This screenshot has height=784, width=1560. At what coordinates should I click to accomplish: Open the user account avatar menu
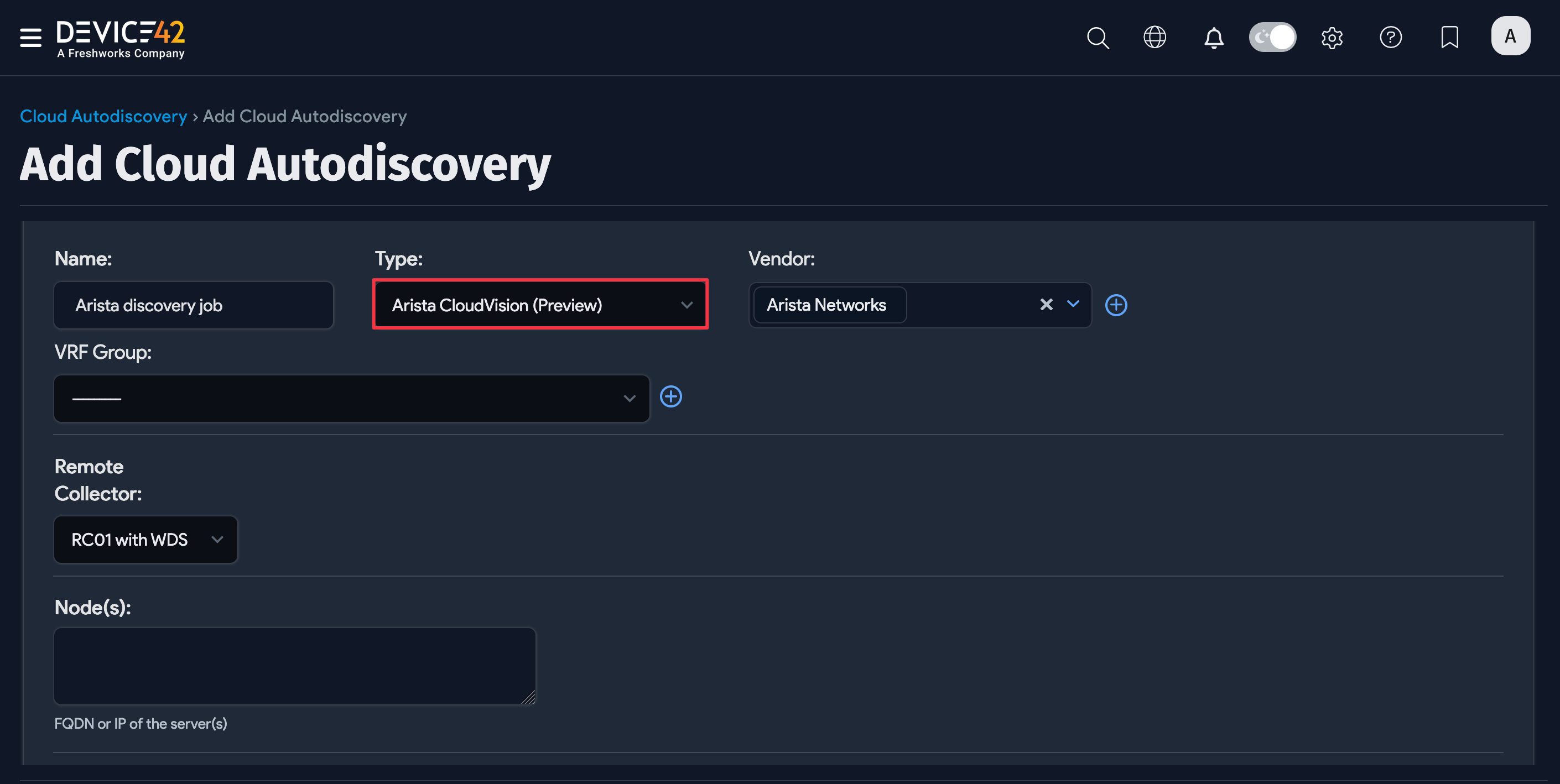(1510, 36)
